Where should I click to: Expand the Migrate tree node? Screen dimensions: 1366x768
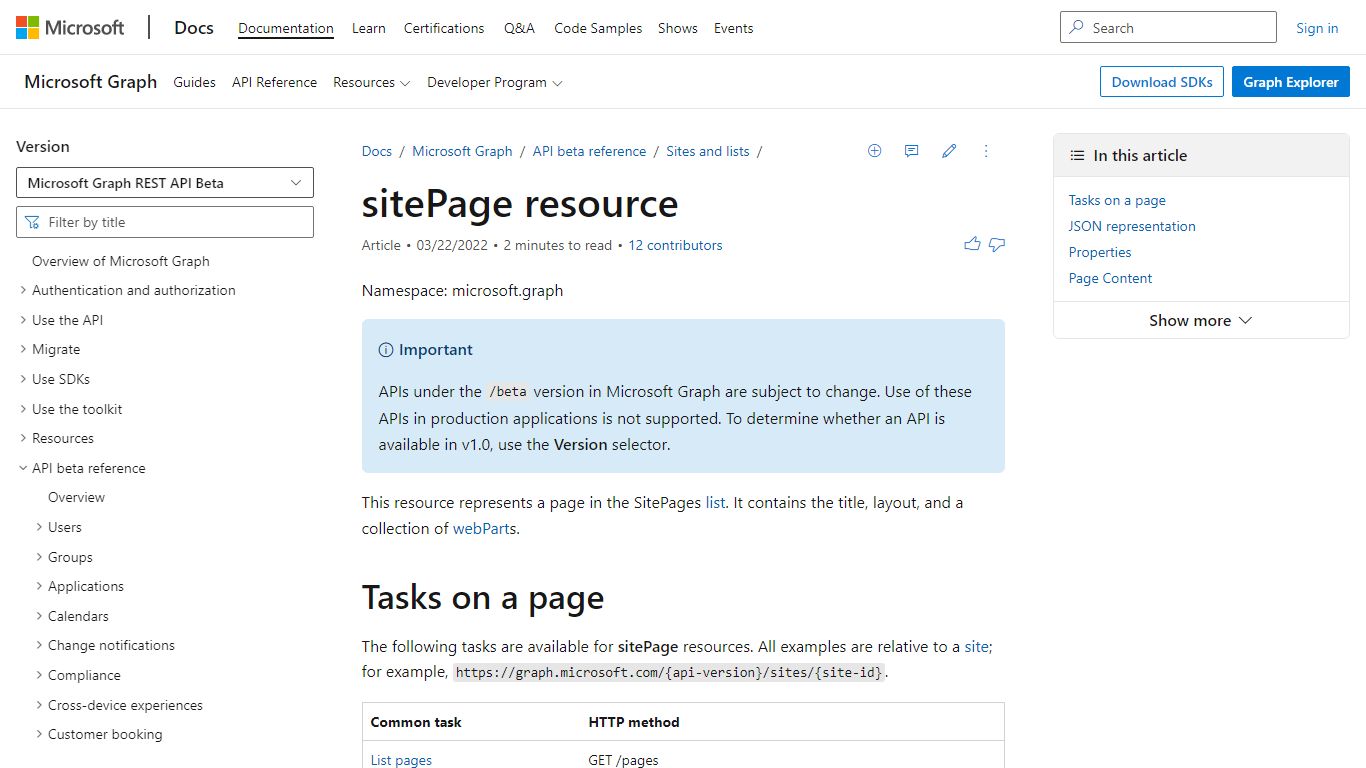tap(23, 349)
